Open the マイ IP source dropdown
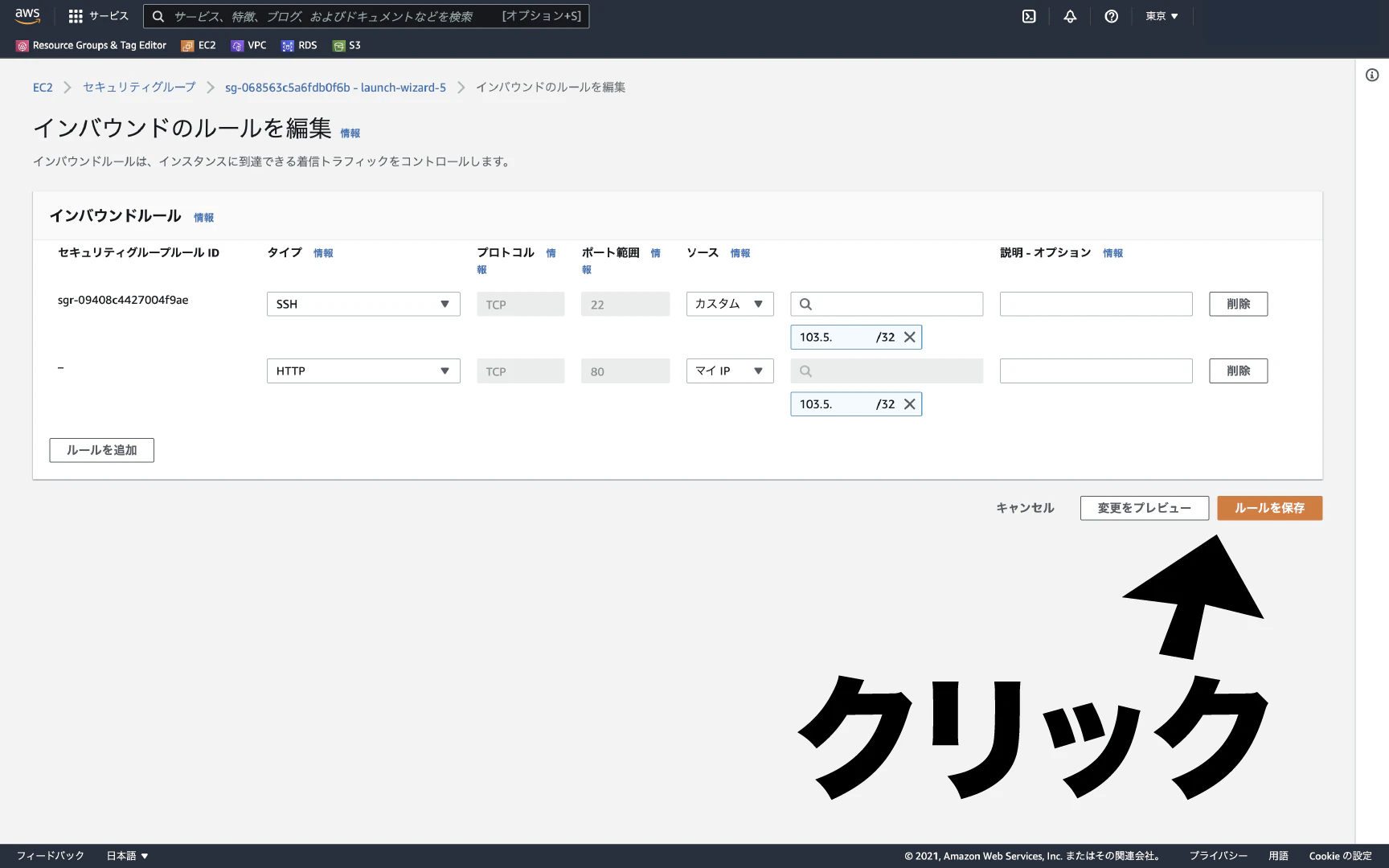Viewport: 1389px width, 868px height. [730, 371]
